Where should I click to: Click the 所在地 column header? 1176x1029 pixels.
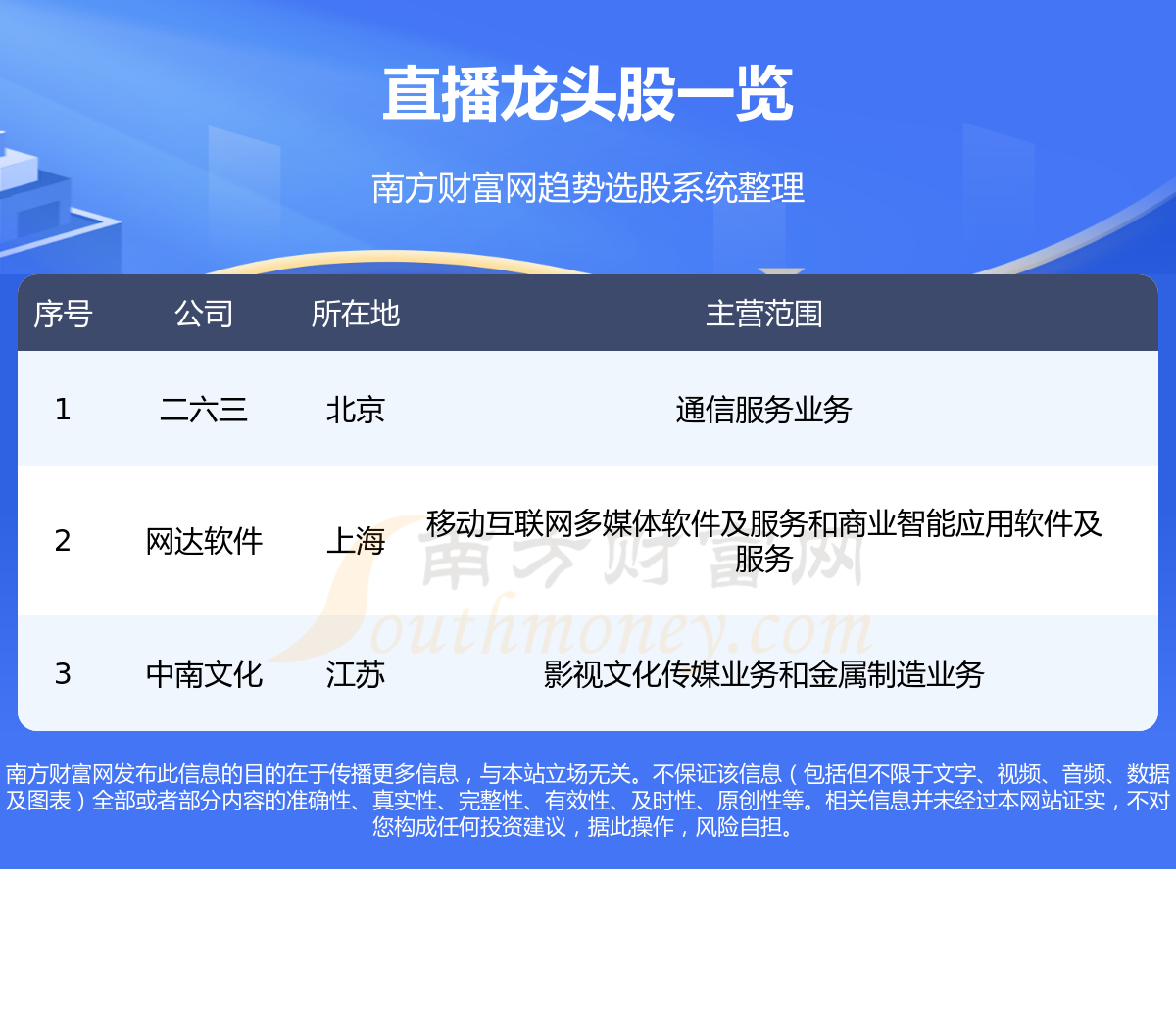(x=356, y=314)
